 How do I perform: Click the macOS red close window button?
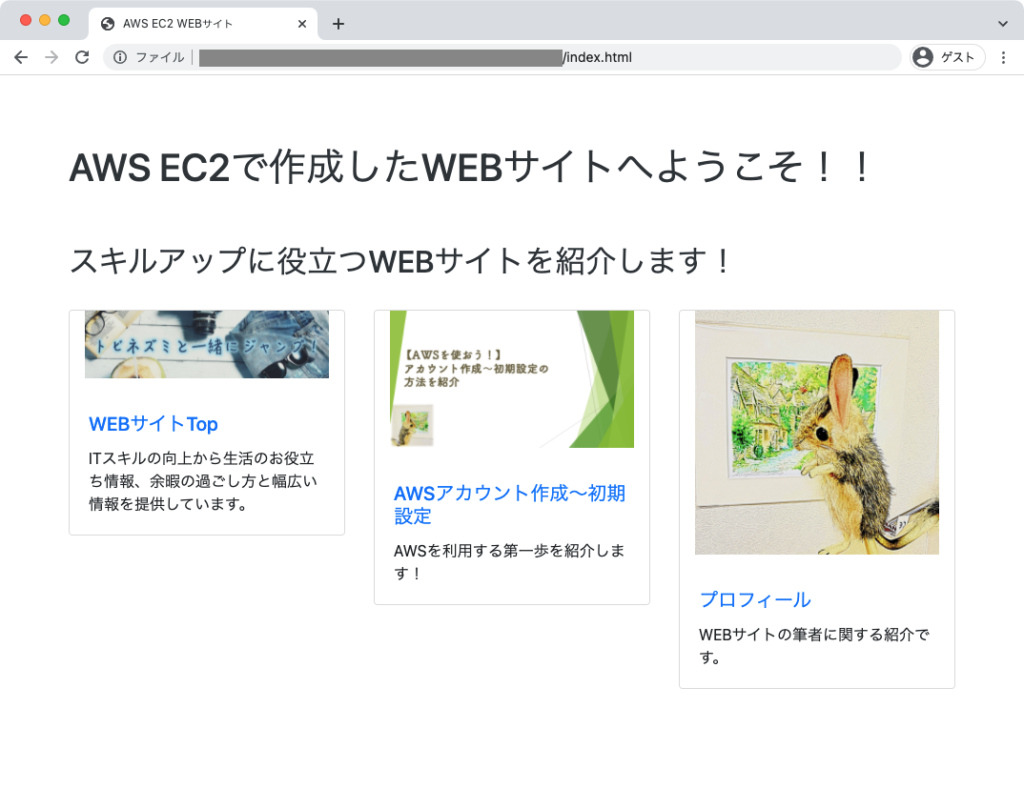tap(26, 20)
